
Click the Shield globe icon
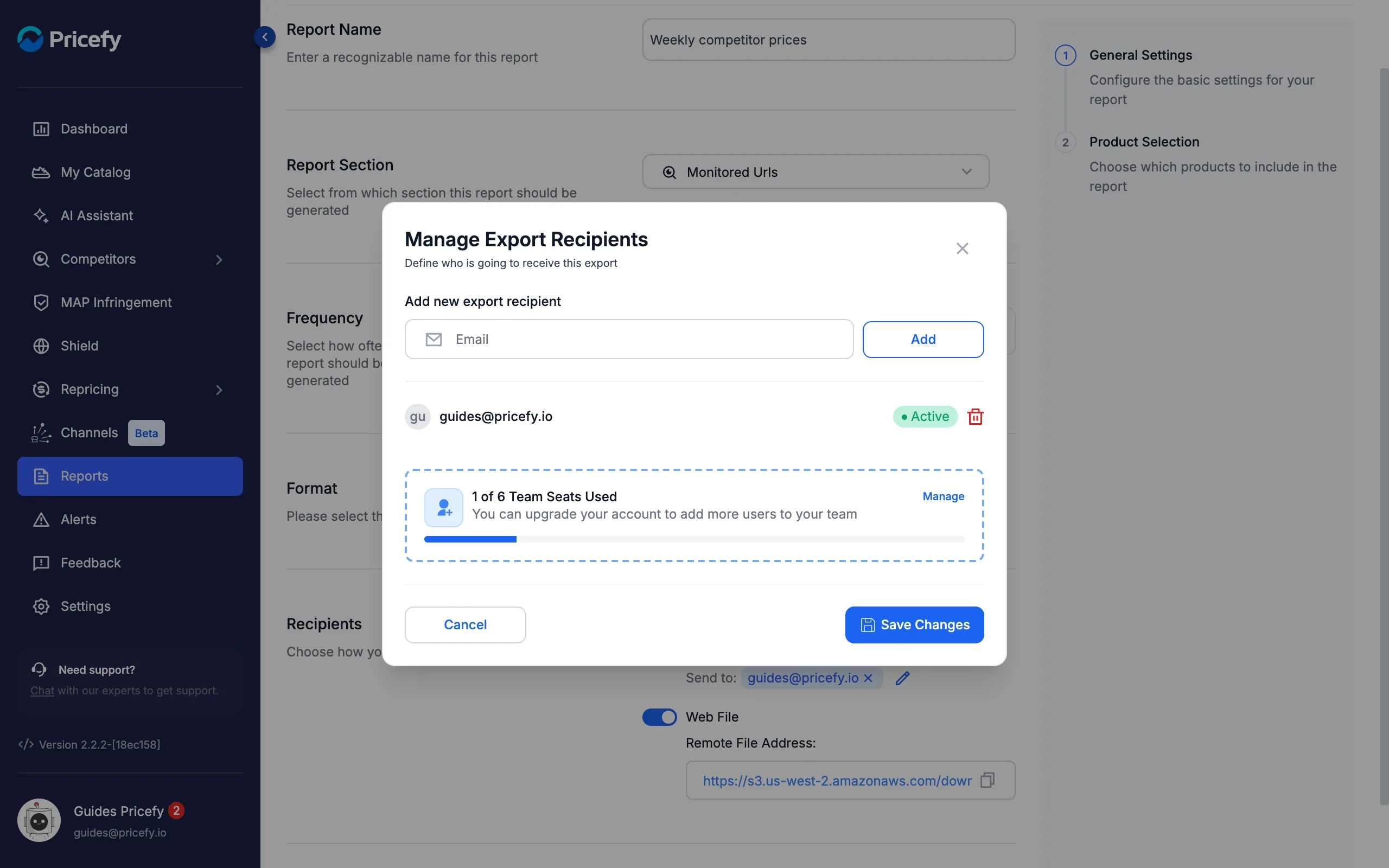tap(41, 346)
